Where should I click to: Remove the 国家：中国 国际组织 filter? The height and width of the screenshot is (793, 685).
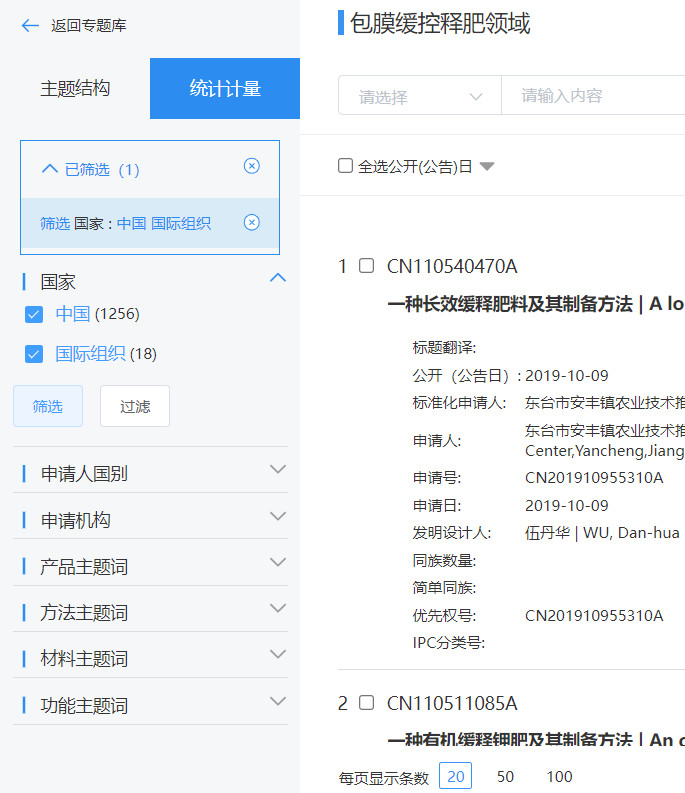(x=251, y=223)
